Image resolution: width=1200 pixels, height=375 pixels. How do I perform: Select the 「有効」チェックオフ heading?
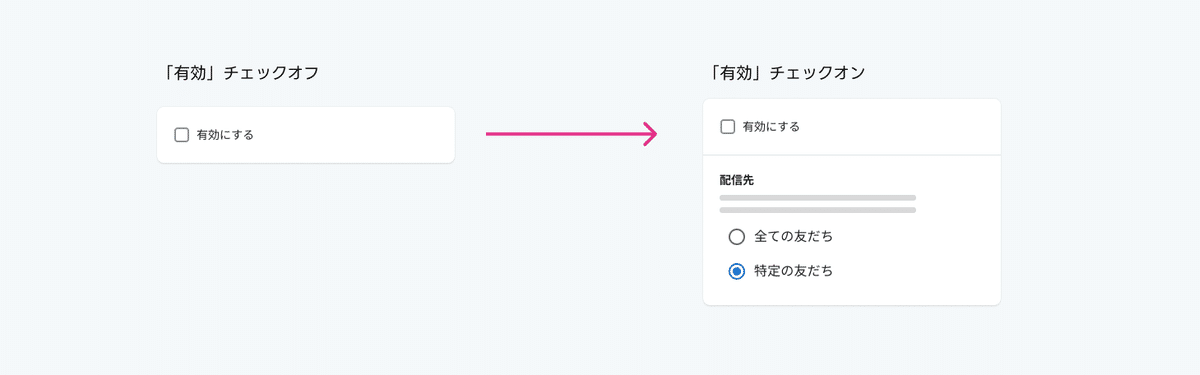239,73
